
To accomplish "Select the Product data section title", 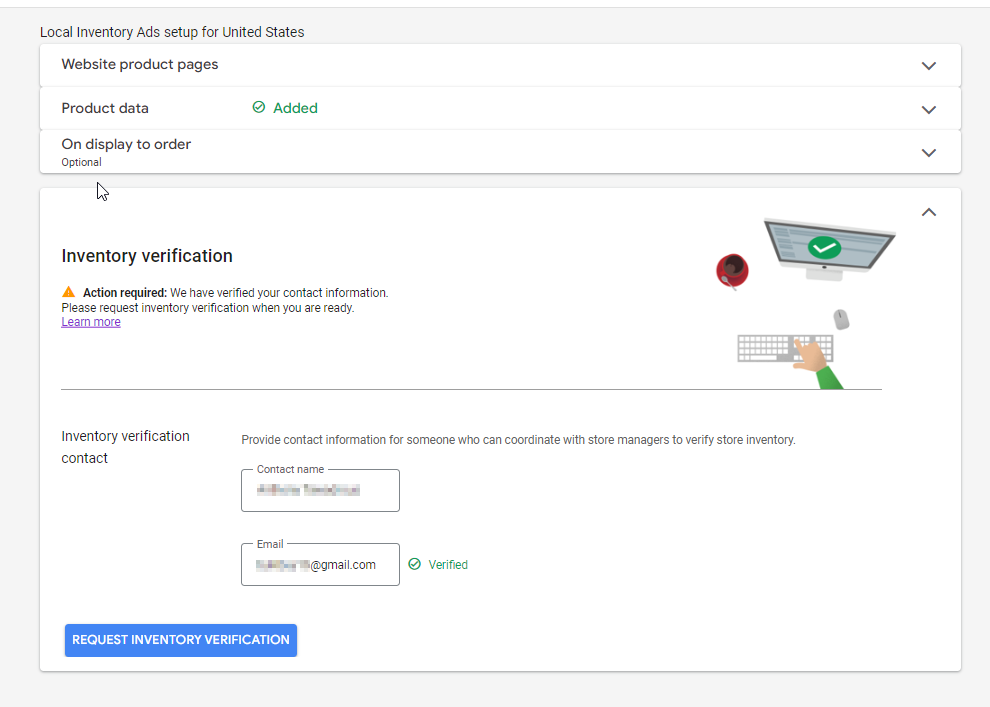I will pyautogui.click(x=104, y=107).
